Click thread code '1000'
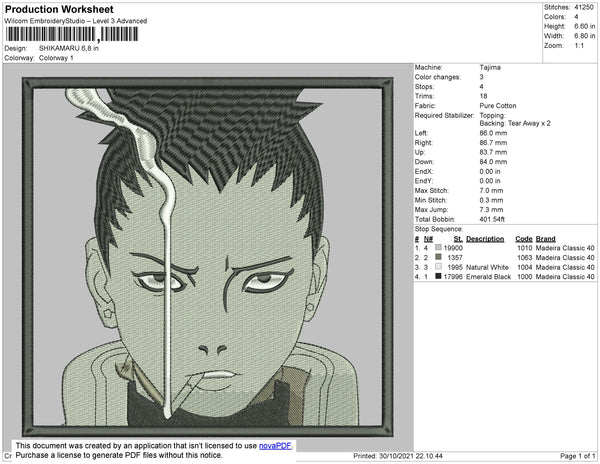Viewport: 600px width, 464px height. (525, 277)
